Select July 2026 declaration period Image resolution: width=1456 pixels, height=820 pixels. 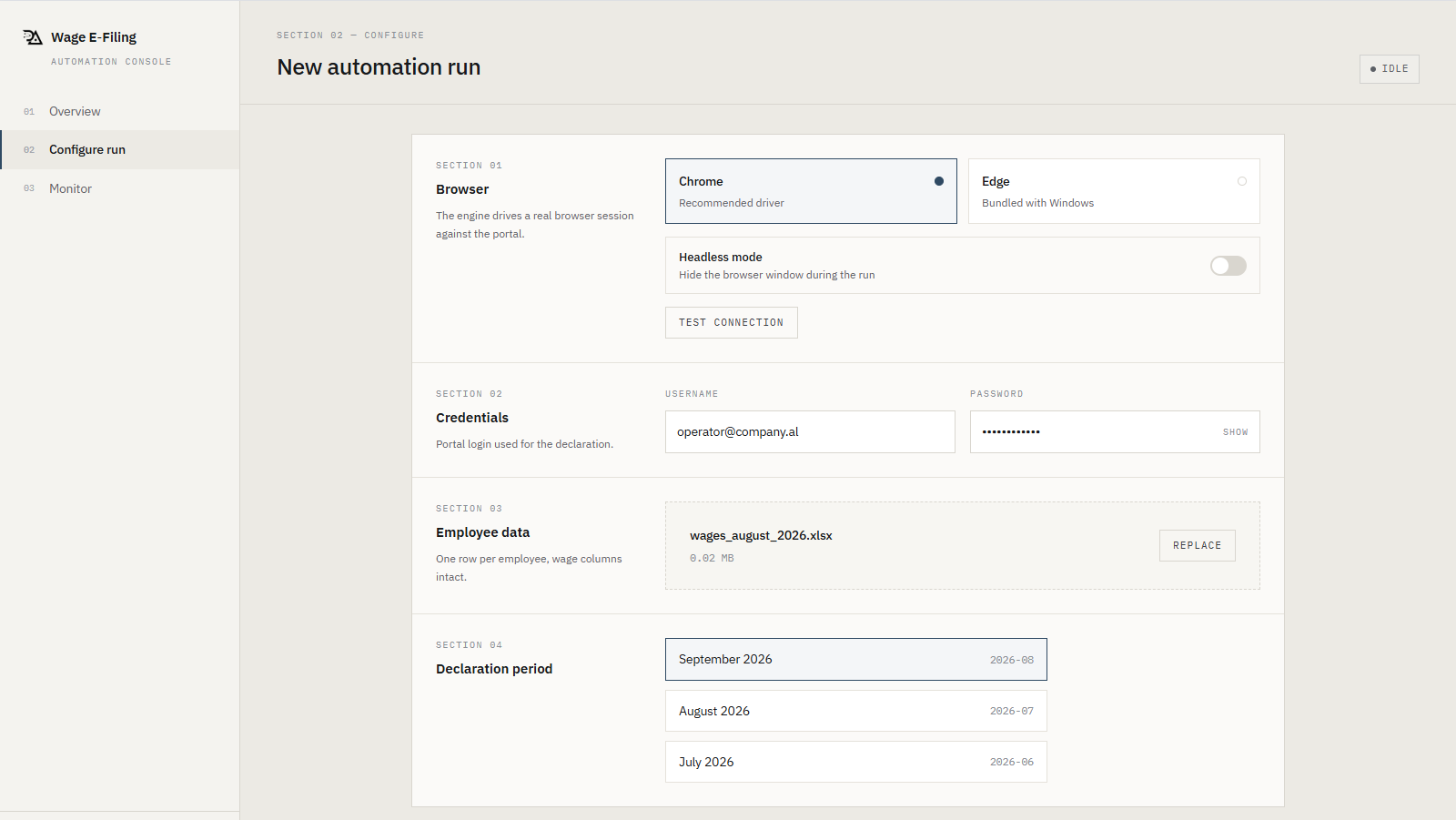856,762
